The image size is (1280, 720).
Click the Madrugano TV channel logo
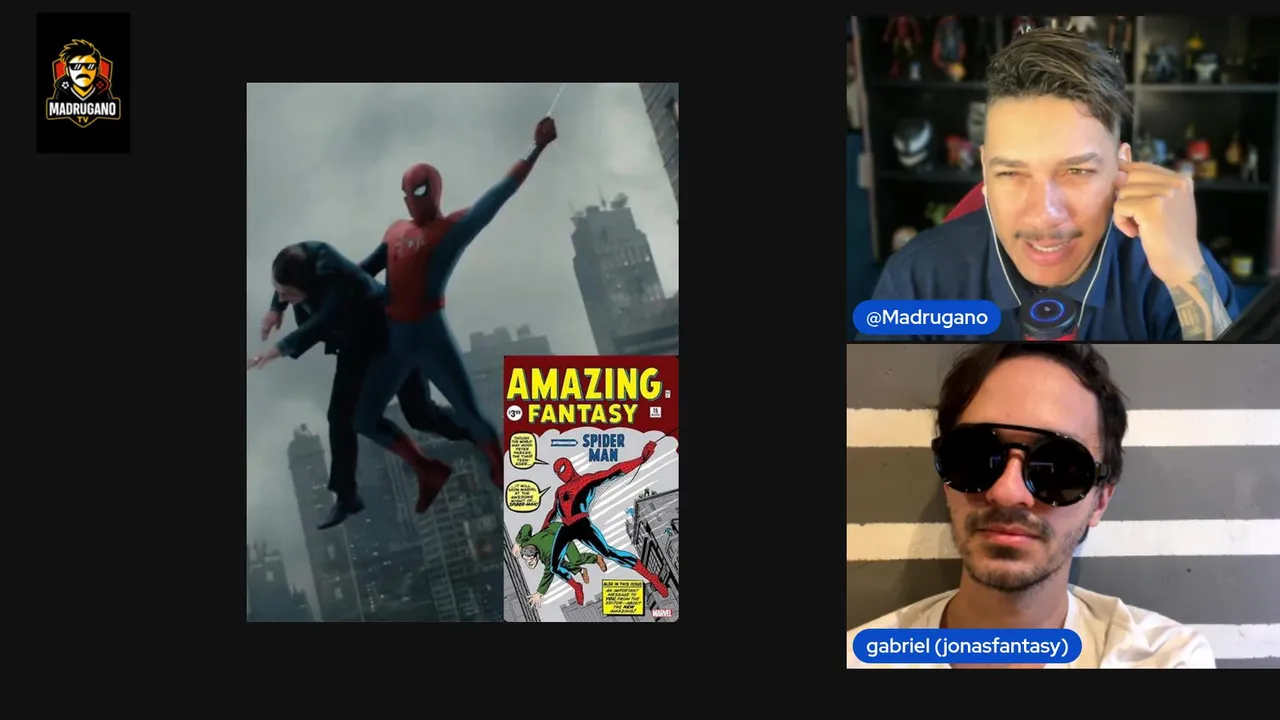83,83
